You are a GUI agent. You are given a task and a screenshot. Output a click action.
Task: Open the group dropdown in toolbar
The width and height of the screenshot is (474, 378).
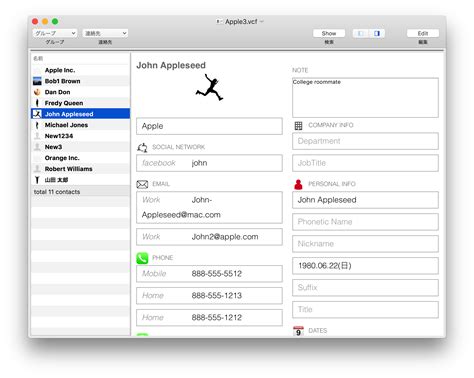[55, 33]
